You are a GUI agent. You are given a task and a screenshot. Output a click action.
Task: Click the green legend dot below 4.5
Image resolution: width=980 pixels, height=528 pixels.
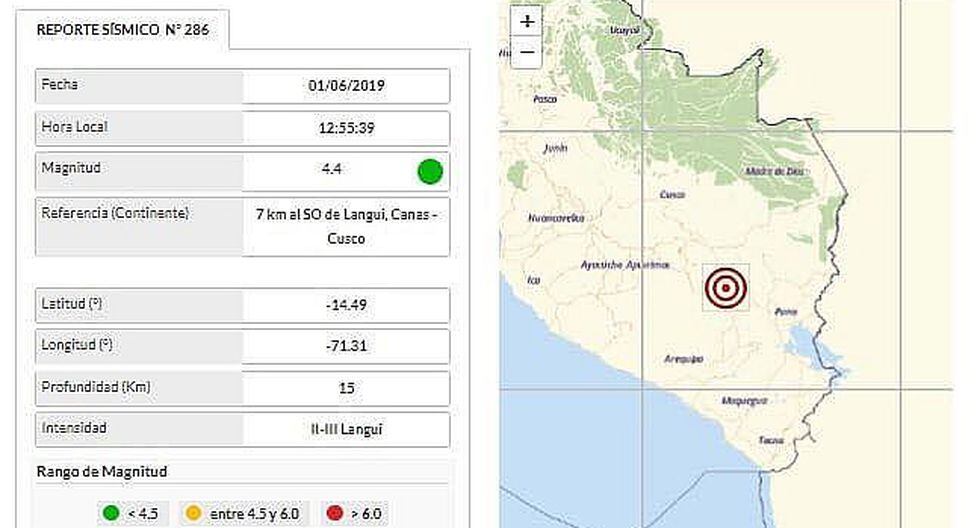click(111, 514)
